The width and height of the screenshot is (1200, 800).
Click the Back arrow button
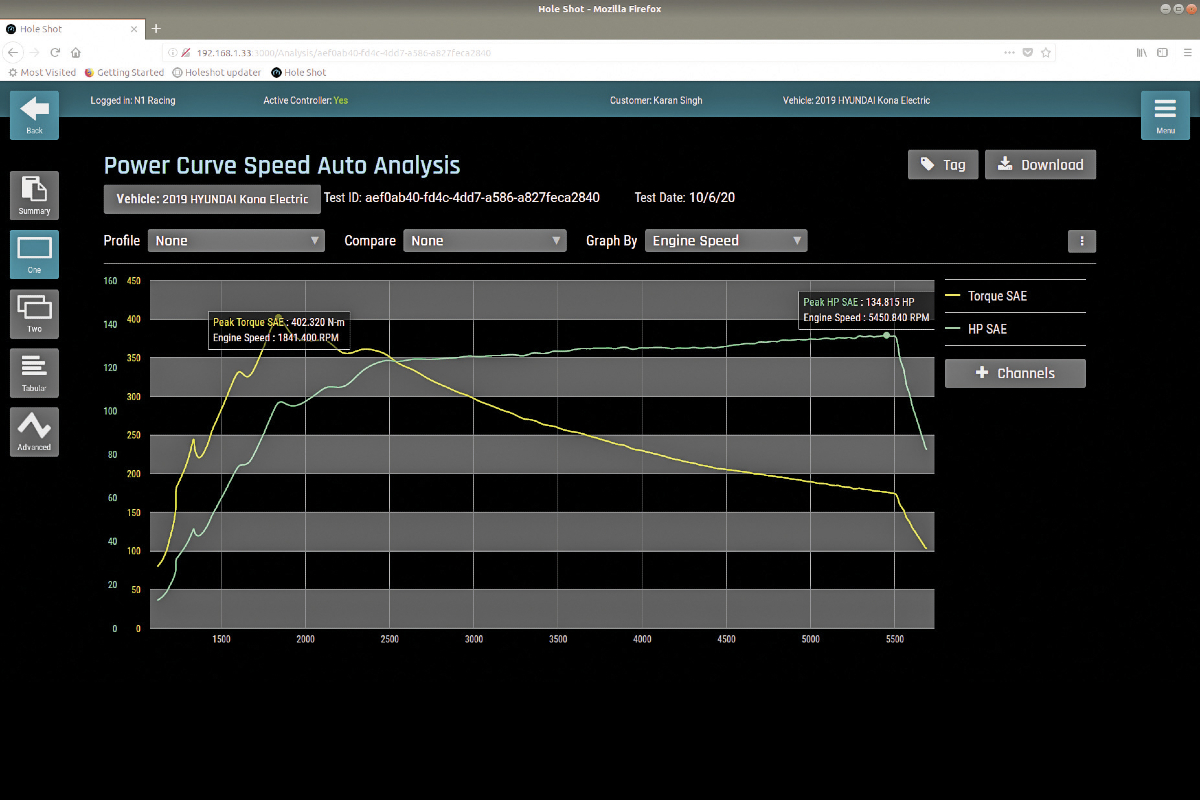point(34,114)
